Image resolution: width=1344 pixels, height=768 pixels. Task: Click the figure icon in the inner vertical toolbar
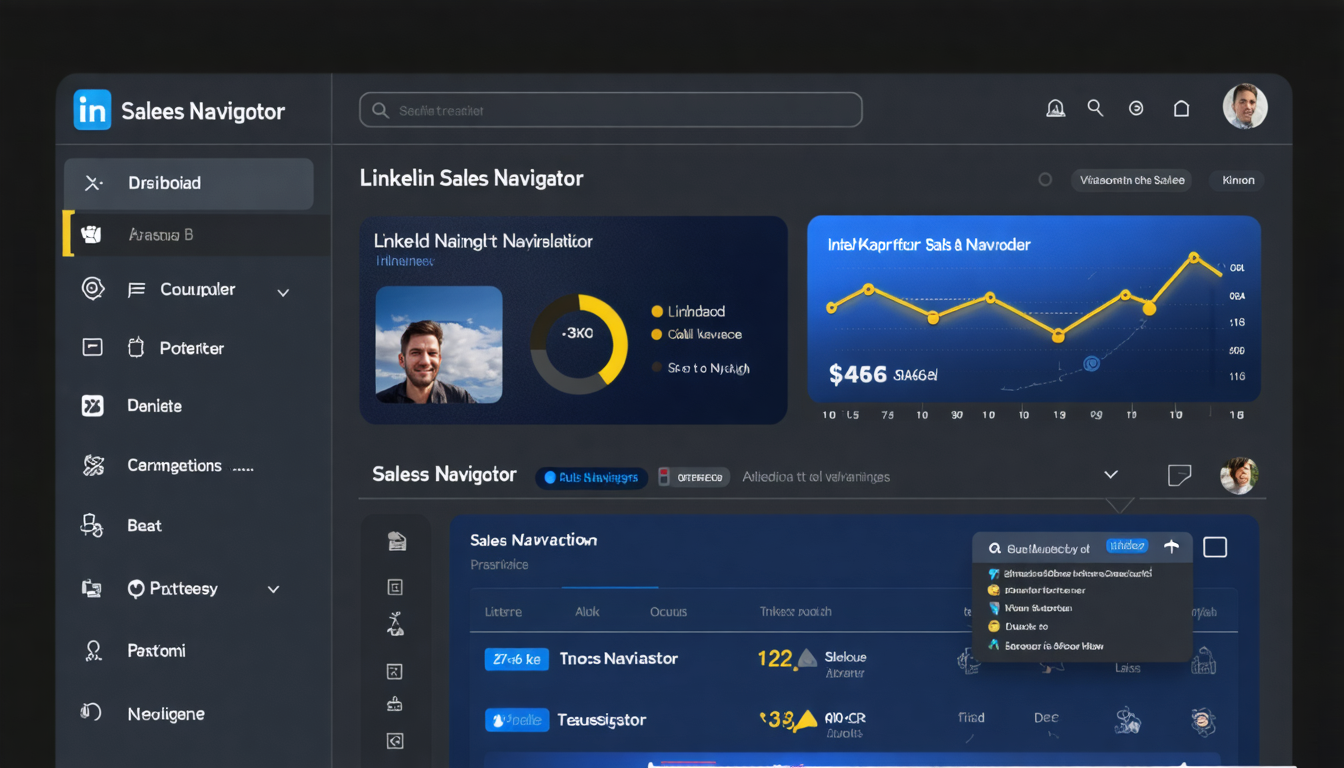coord(395,625)
